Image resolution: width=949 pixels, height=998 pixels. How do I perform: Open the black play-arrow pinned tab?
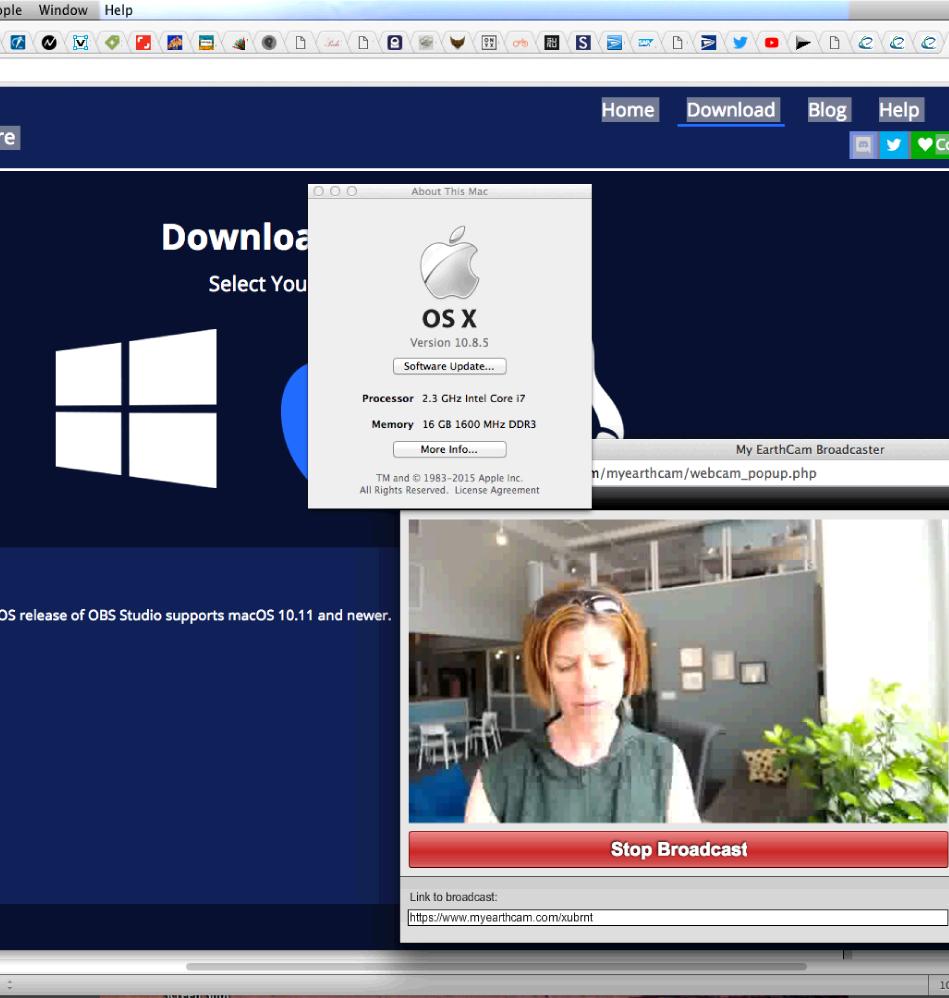pyautogui.click(x=803, y=43)
